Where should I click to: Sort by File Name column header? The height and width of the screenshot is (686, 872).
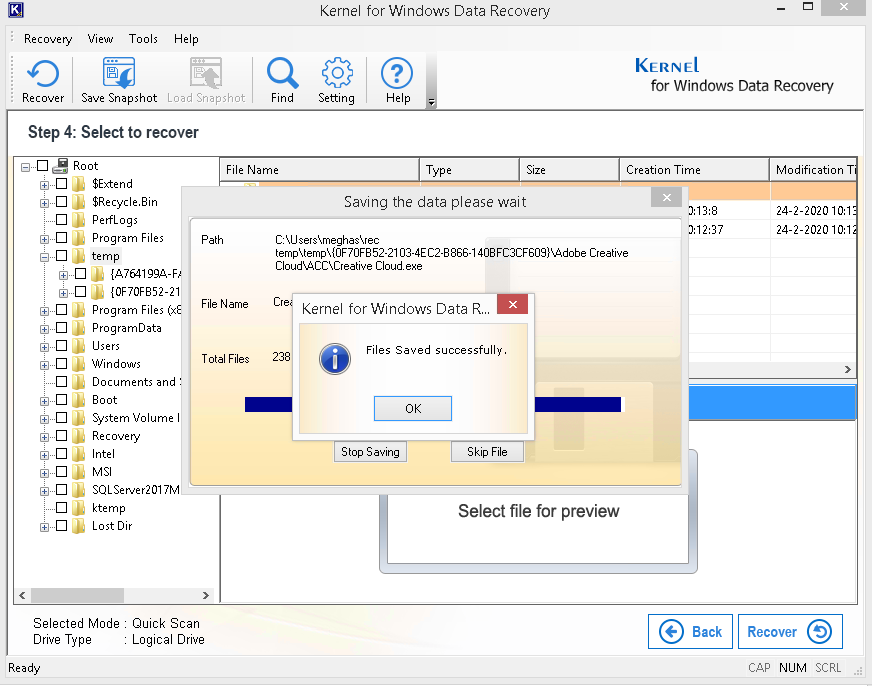[x=319, y=170]
